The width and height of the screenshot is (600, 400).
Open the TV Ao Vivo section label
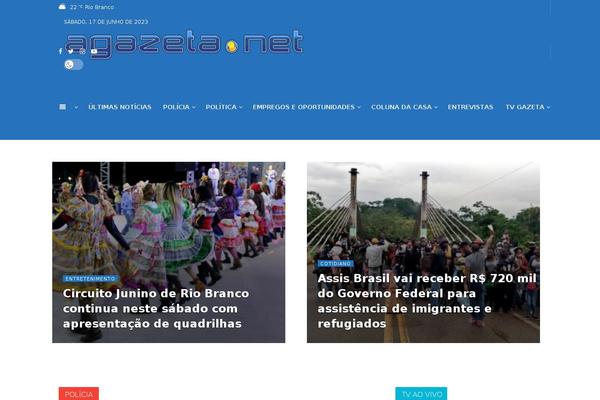point(421,394)
